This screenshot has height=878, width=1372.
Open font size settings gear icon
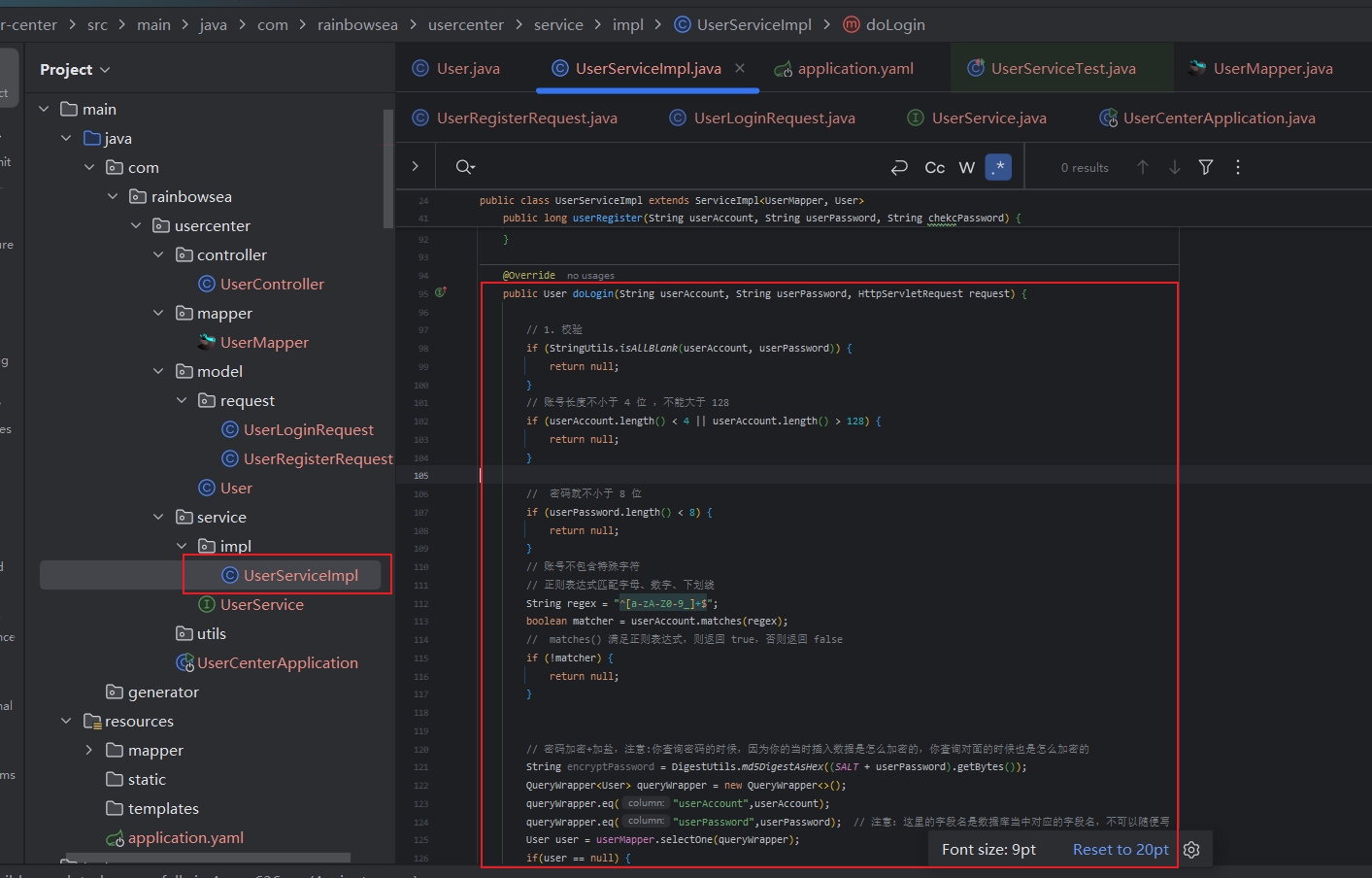point(1191,850)
